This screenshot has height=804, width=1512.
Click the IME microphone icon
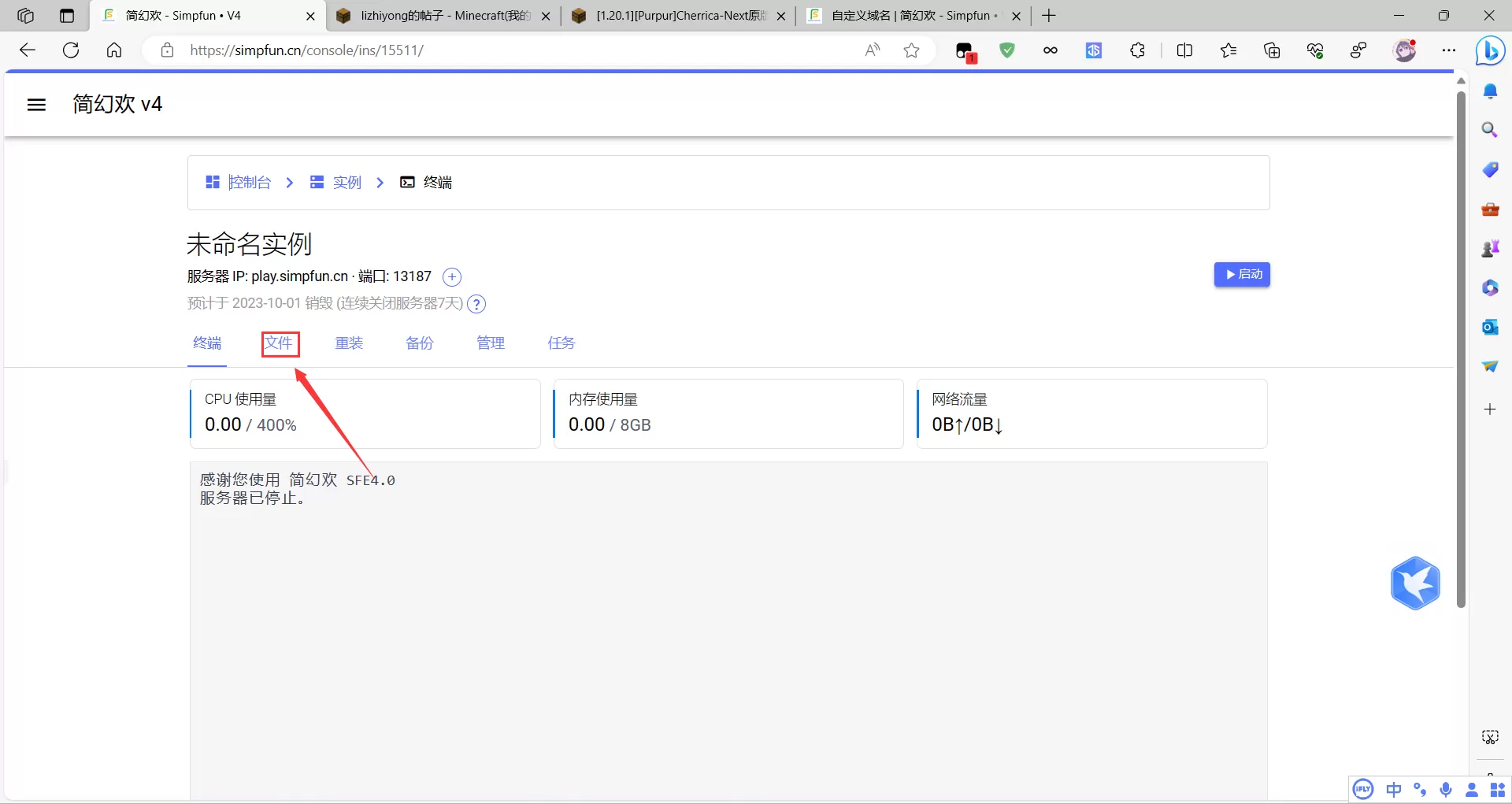(x=1446, y=789)
